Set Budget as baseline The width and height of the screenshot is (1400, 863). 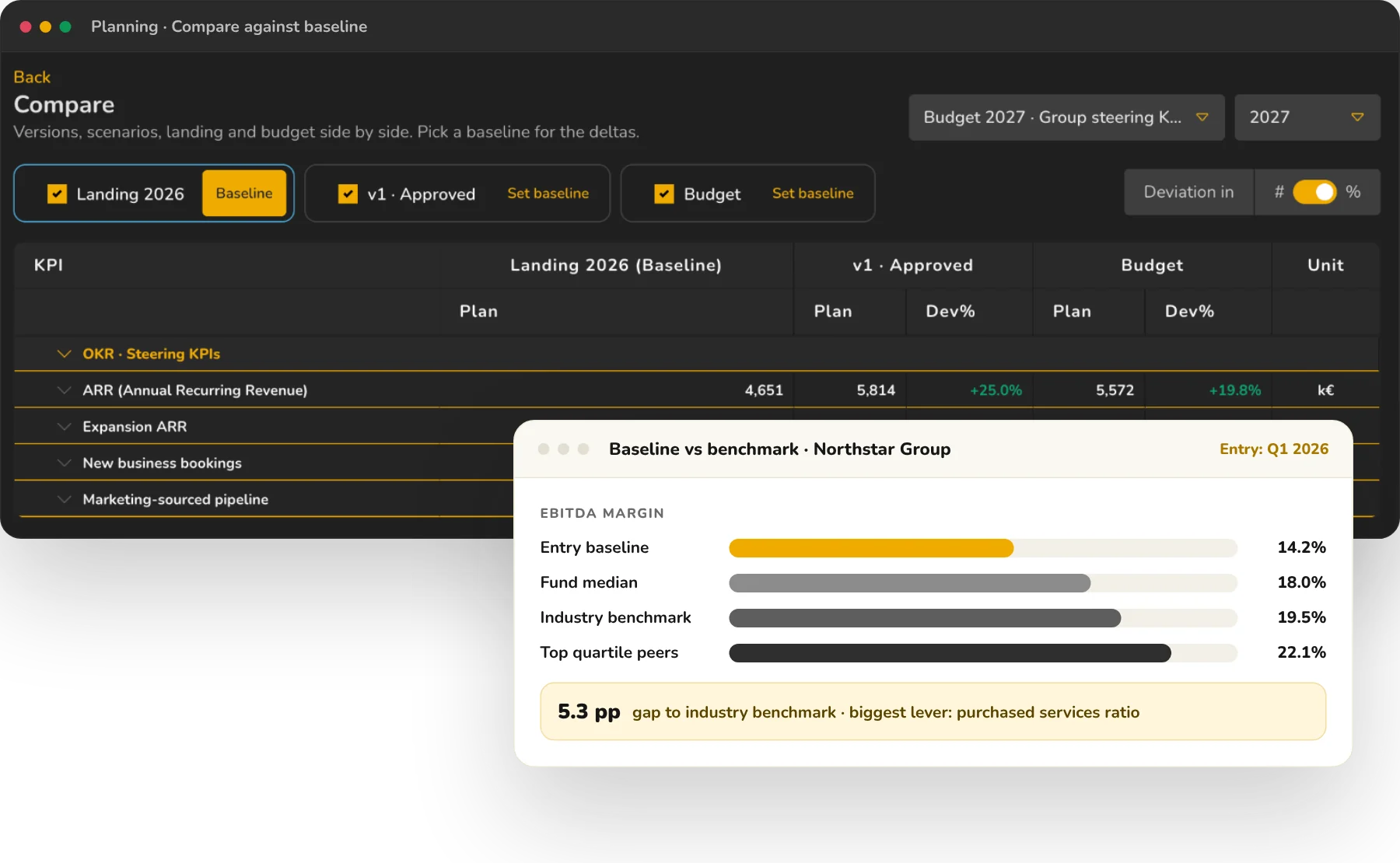coord(813,194)
